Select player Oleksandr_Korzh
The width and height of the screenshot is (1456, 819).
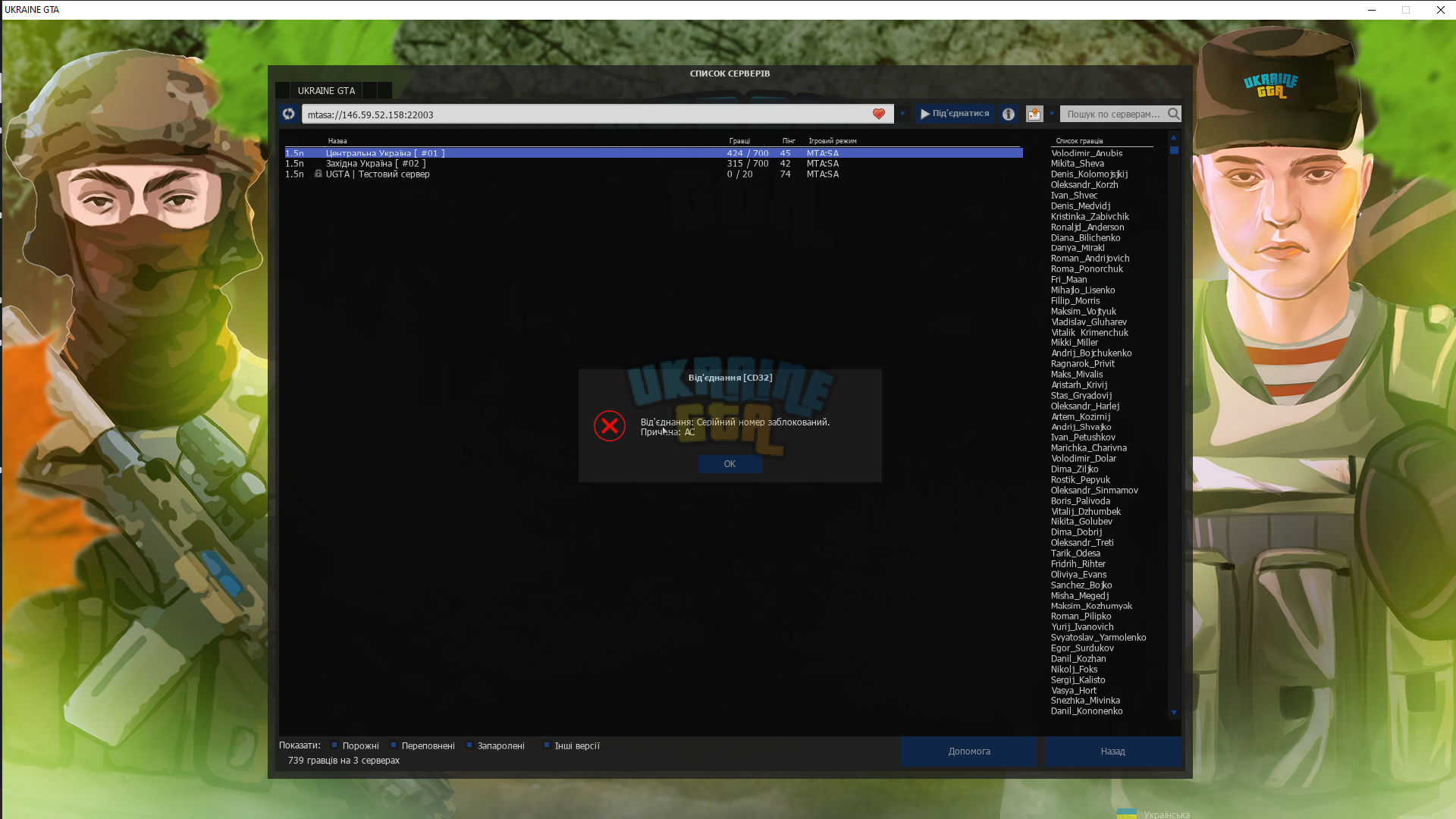1084,185
